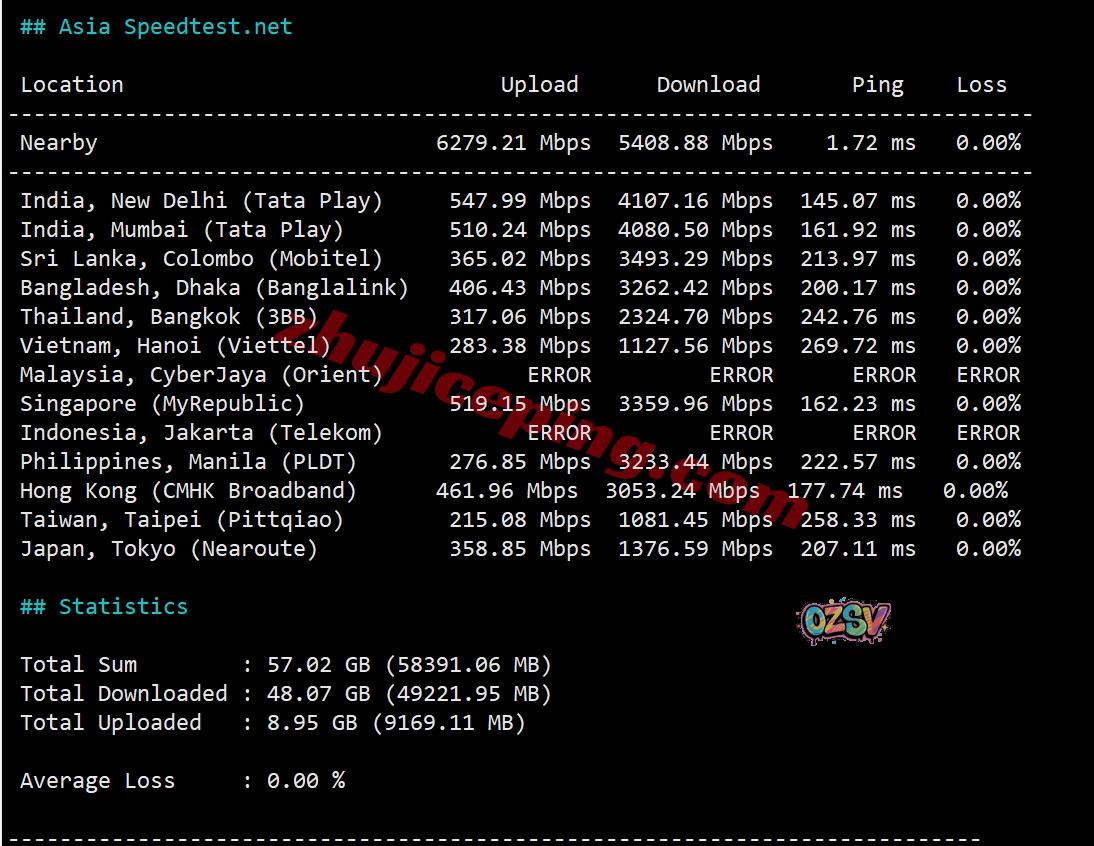The image size is (1094, 846).
Task: Click the Hong Kong (CMHK Broadband) entry
Action: point(188,491)
